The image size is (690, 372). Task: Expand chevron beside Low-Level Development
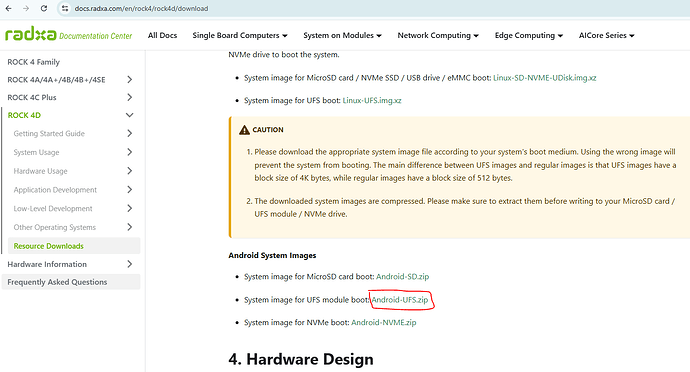click(x=129, y=209)
